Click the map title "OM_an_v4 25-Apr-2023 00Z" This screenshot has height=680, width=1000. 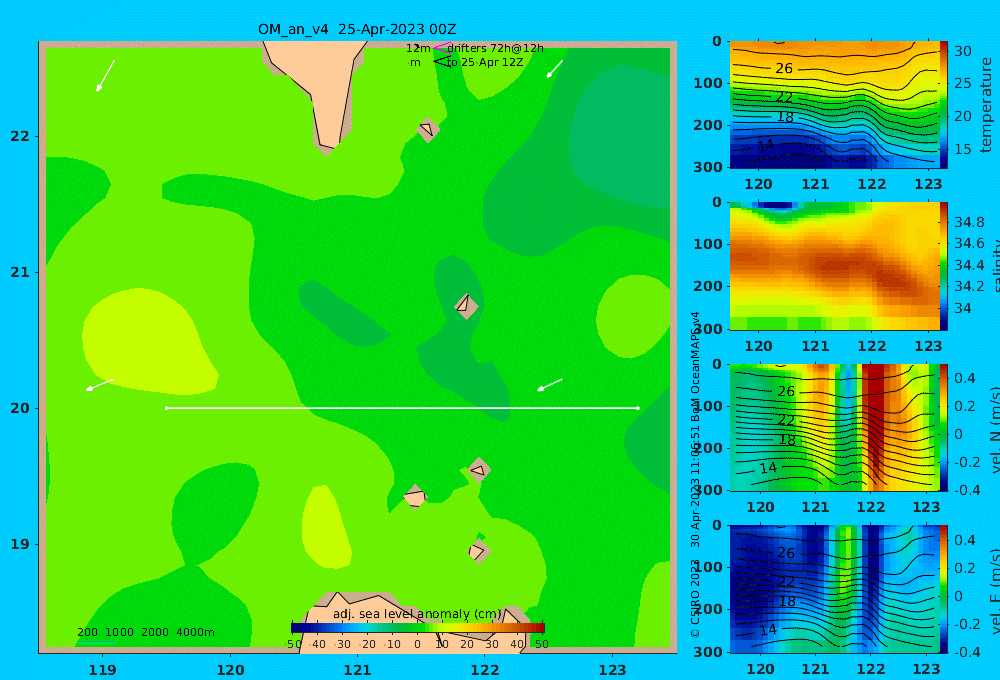click(x=357, y=29)
